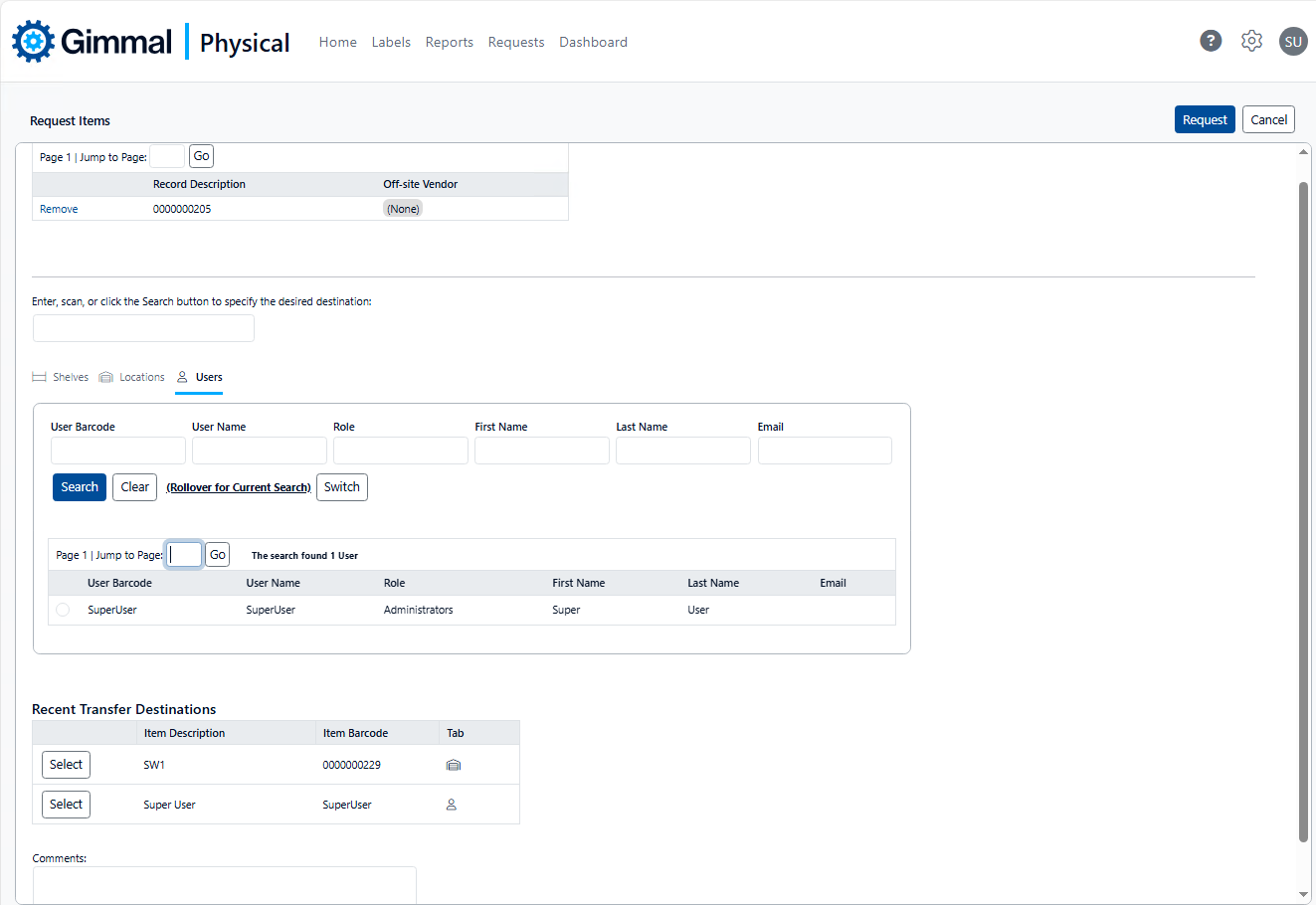Open the SU user avatar menu

tap(1292, 41)
